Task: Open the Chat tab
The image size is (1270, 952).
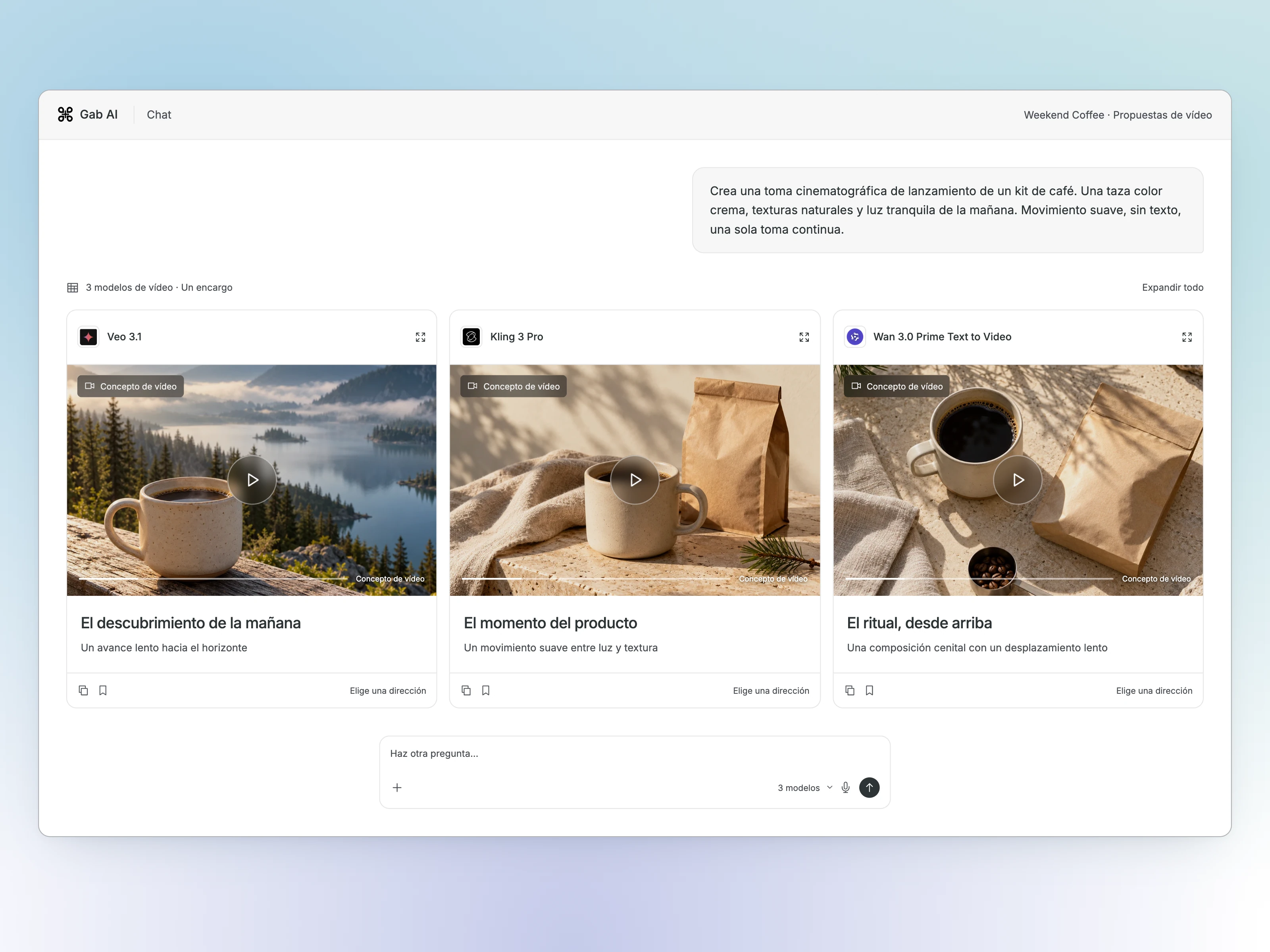Action: click(x=159, y=115)
